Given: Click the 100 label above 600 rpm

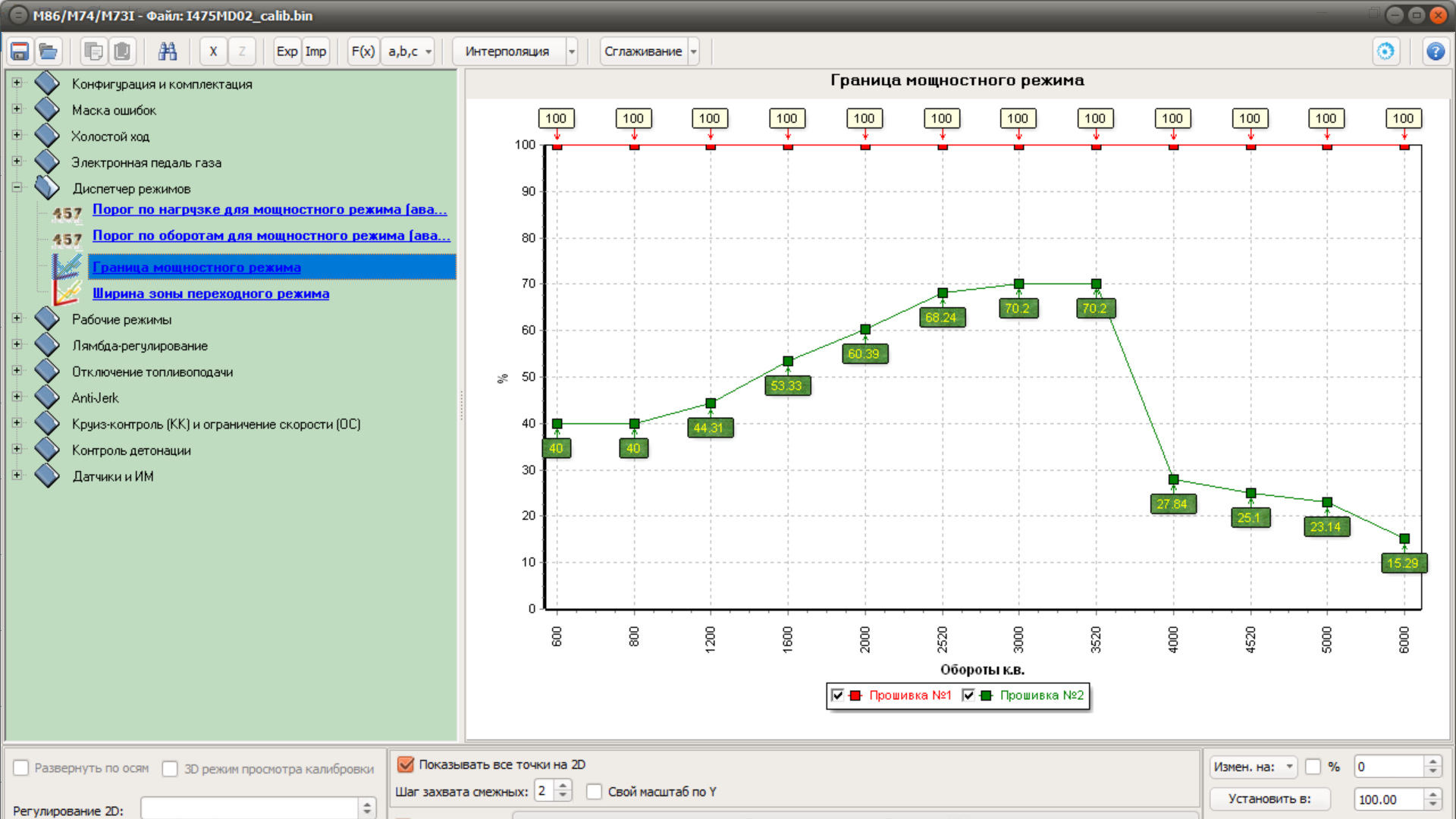Looking at the screenshot, I should click(556, 118).
